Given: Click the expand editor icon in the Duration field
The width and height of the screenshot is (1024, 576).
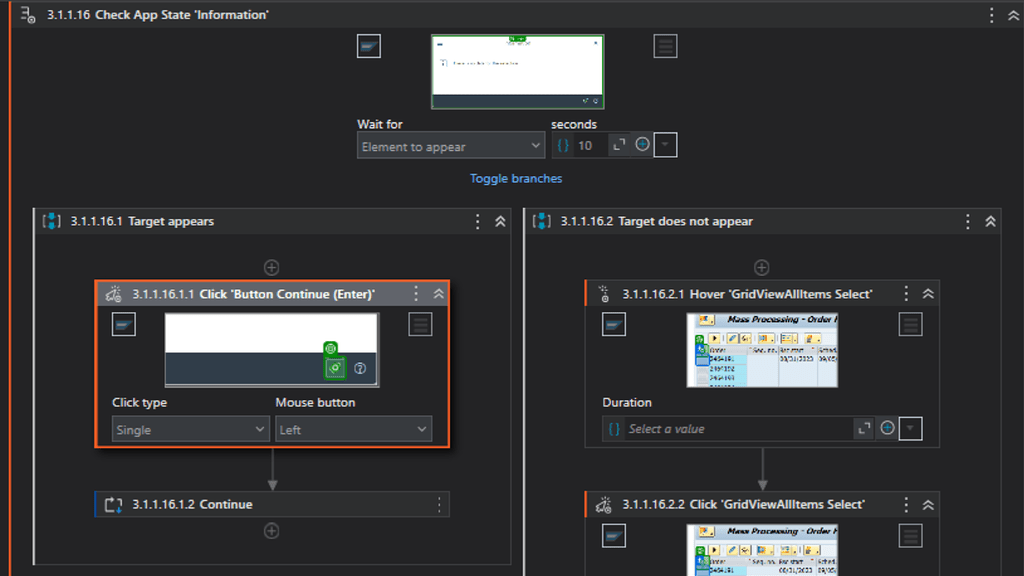Looking at the screenshot, I should [x=864, y=428].
